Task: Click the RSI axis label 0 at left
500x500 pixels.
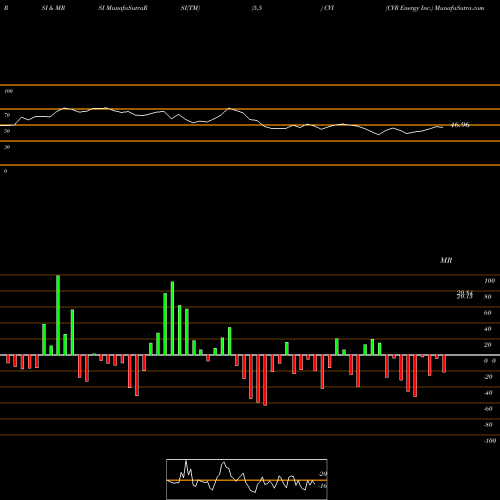Action: 5,171
